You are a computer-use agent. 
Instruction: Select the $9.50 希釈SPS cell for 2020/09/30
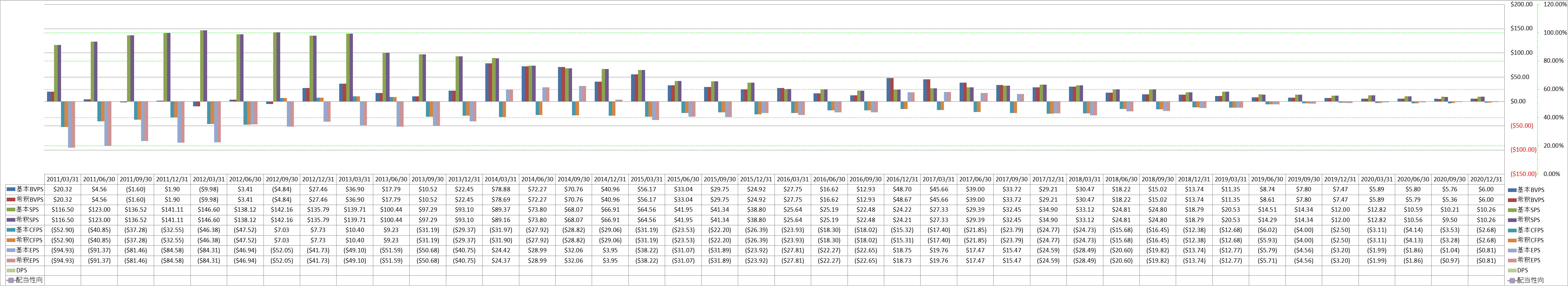[1450, 220]
